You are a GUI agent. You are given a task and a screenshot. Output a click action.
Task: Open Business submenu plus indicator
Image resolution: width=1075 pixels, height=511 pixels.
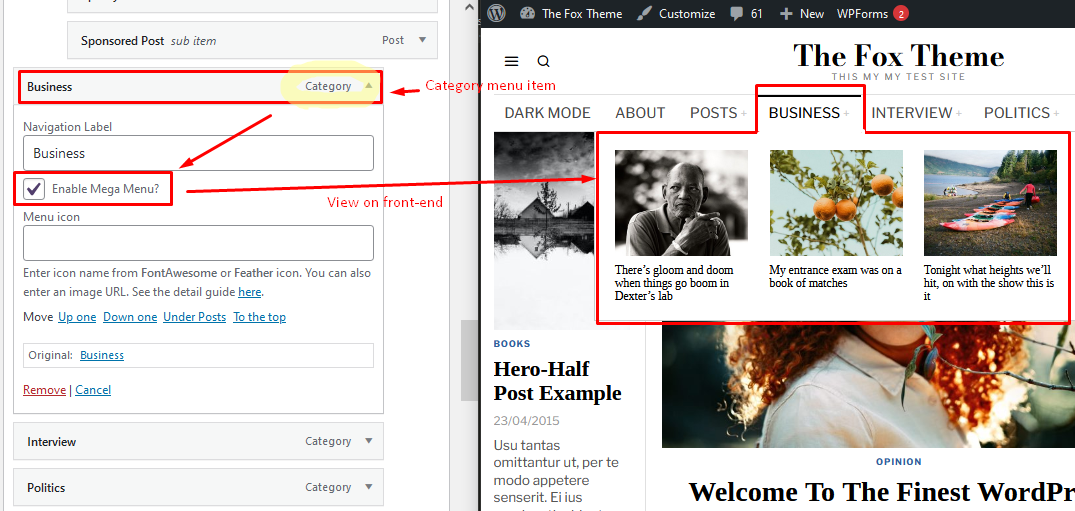846,114
